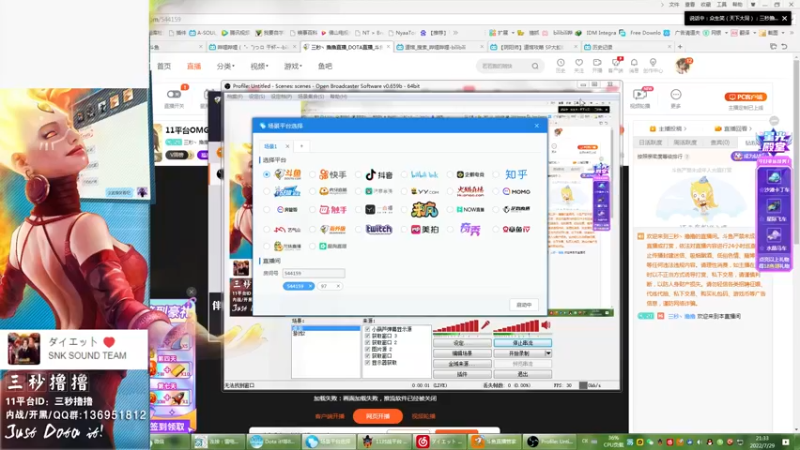Mute the desktop speaker icon in OBS
This screenshot has height=450, width=800.
(x=546, y=325)
